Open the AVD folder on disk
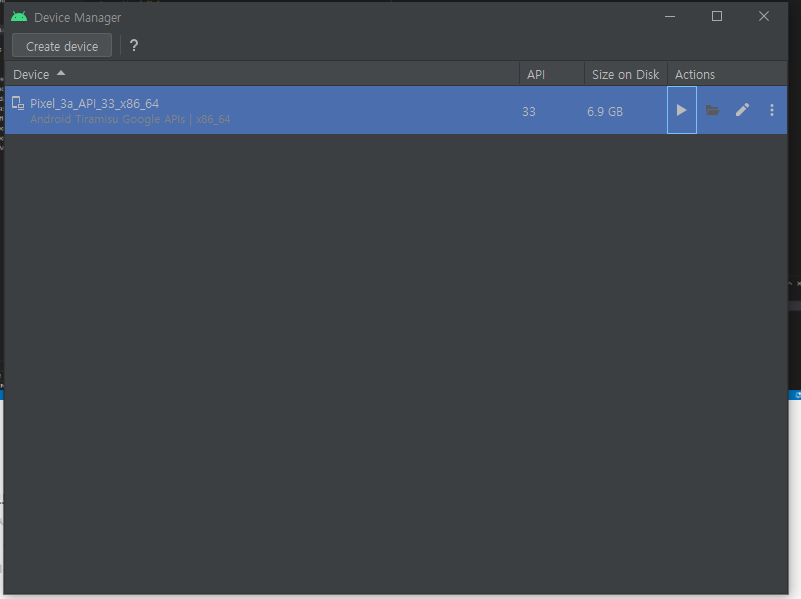 point(712,110)
